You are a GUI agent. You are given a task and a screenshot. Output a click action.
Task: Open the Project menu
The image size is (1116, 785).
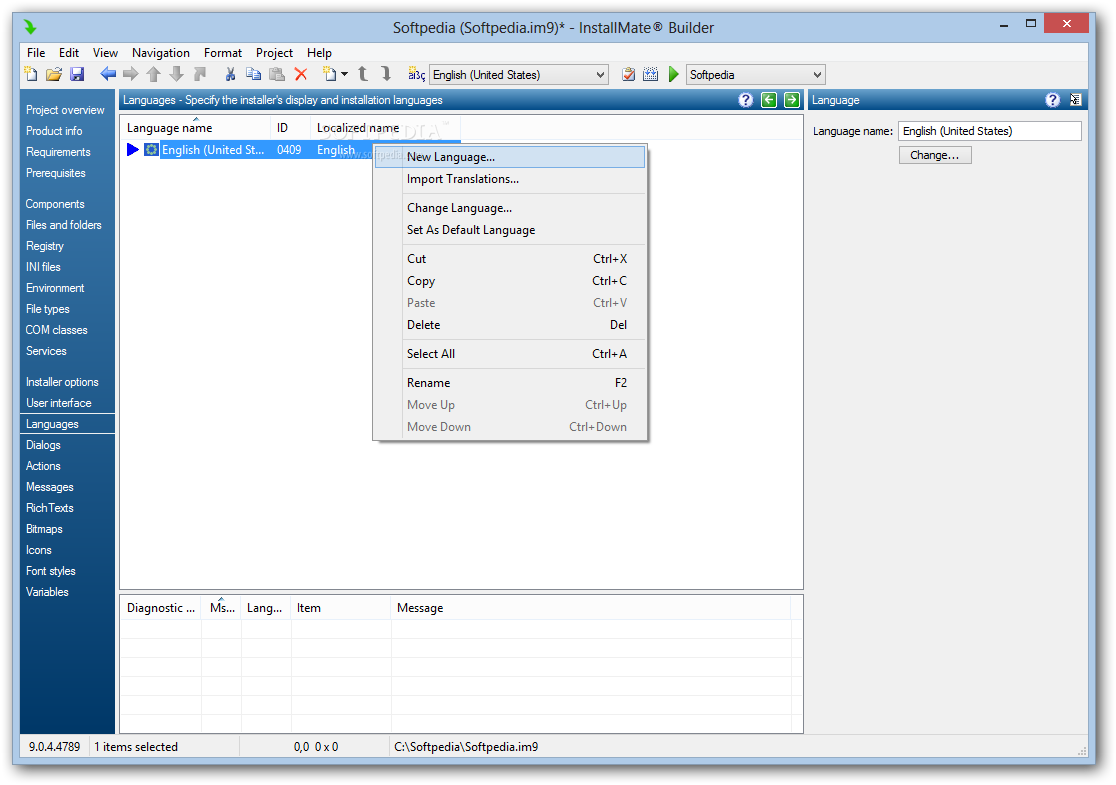274,53
